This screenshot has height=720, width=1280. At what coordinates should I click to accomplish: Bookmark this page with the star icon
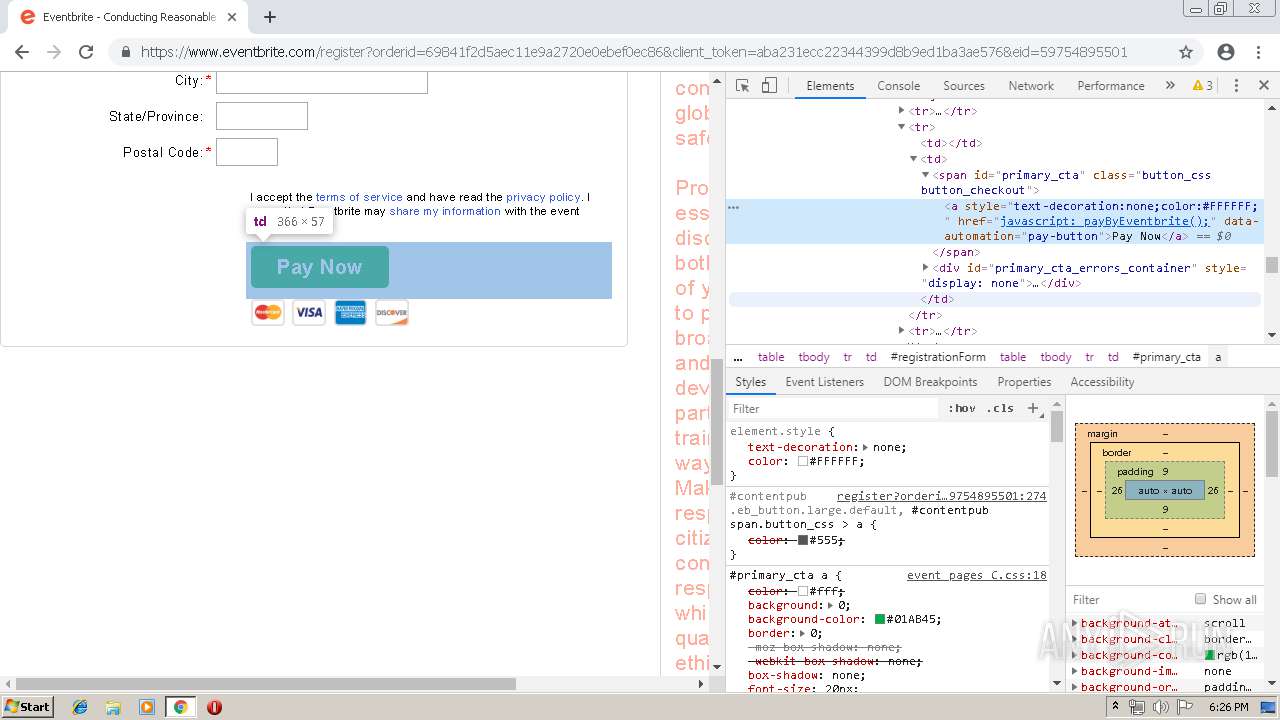(x=1186, y=52)
